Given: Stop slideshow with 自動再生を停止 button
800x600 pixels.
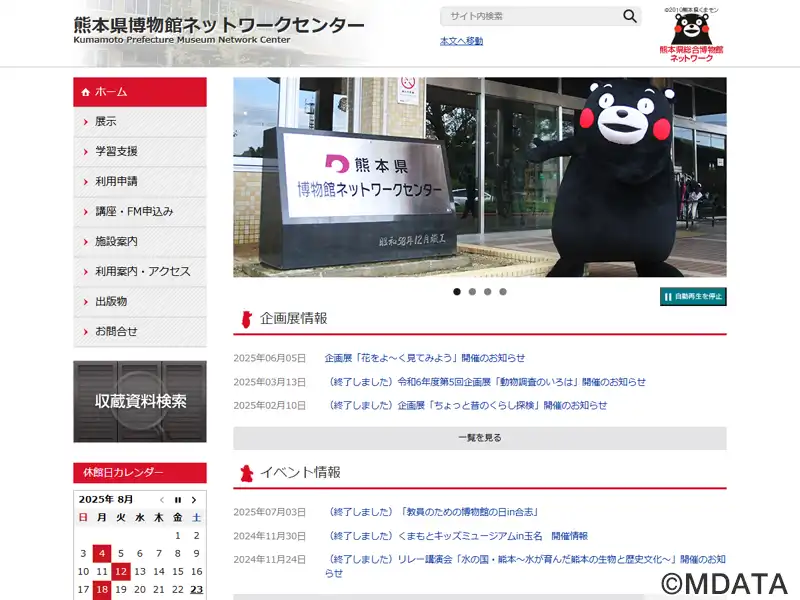Looking at the screenshot, I should (x=693, y=296).
